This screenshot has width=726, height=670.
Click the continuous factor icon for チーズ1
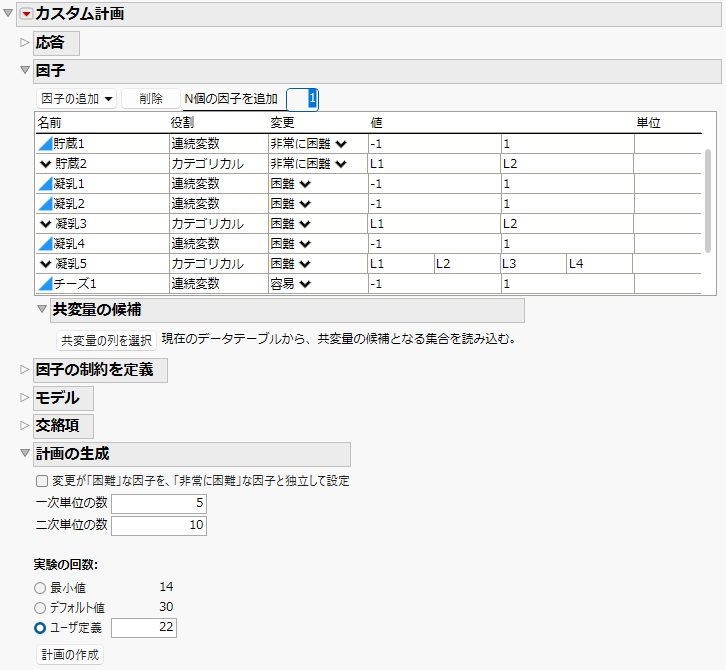(x=45, y=284)
